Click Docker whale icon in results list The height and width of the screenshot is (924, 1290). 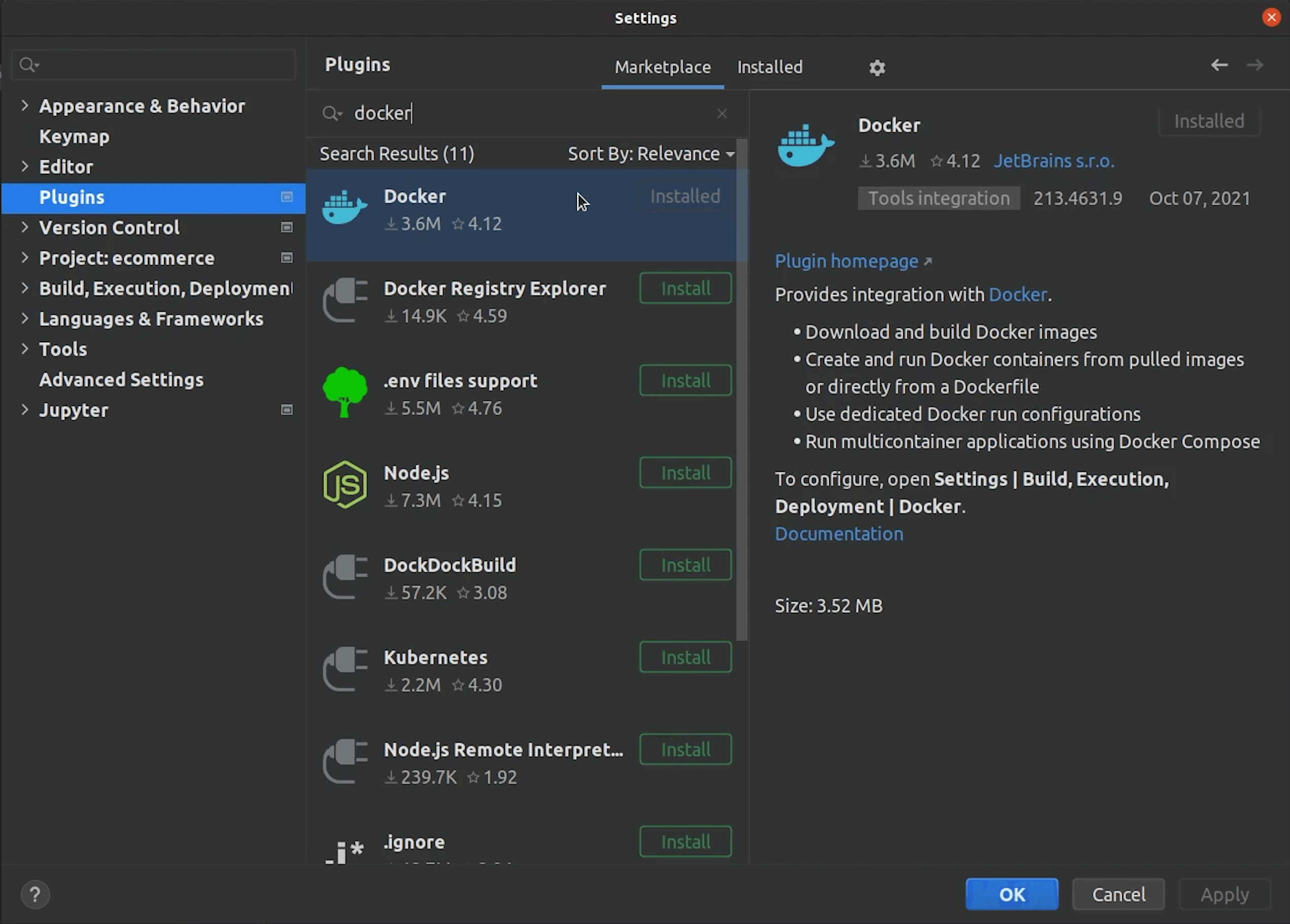coord(345,207)
